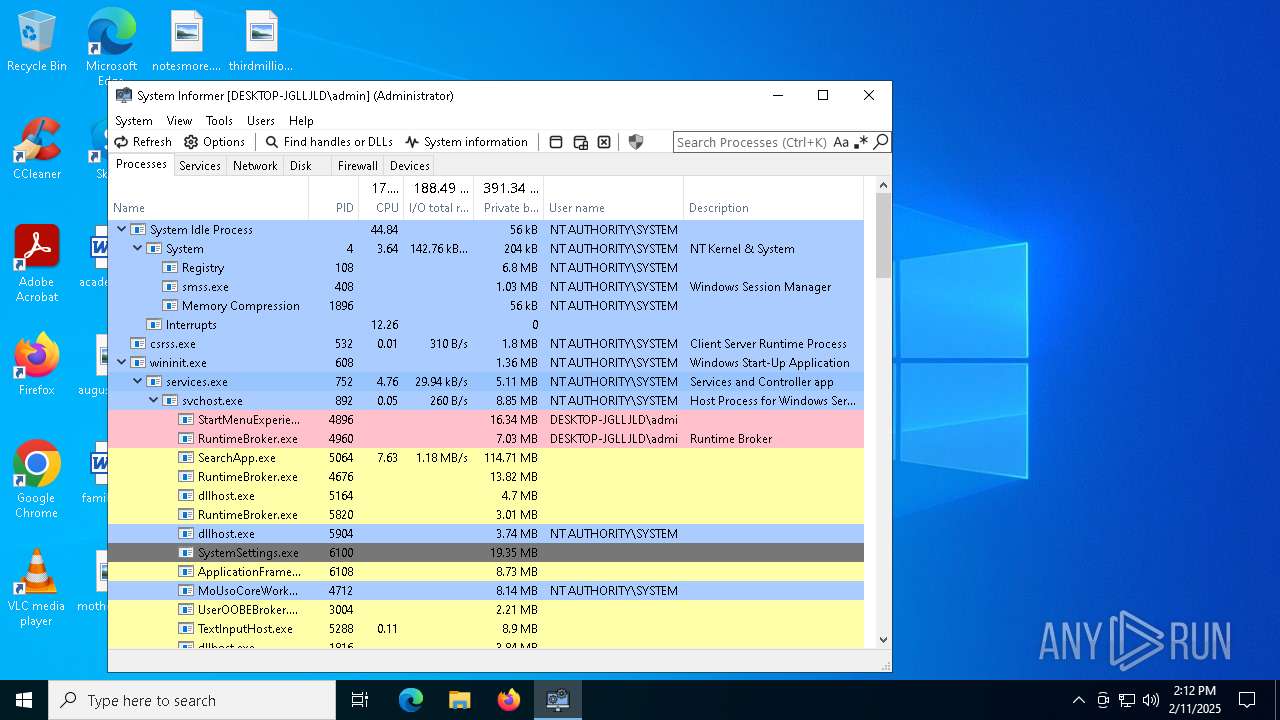Click the find window toolbar icon
Image resolution: width=1280 pixels, height=720 pixels.
pos(556,142)
